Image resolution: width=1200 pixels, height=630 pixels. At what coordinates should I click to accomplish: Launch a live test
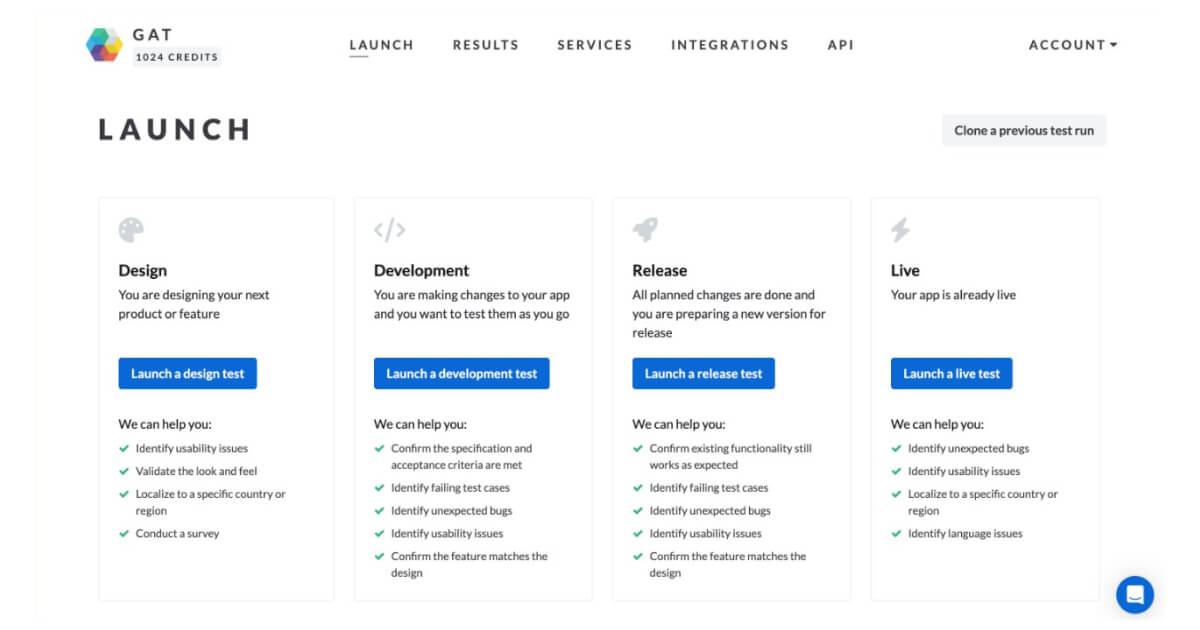coord(950,373)
